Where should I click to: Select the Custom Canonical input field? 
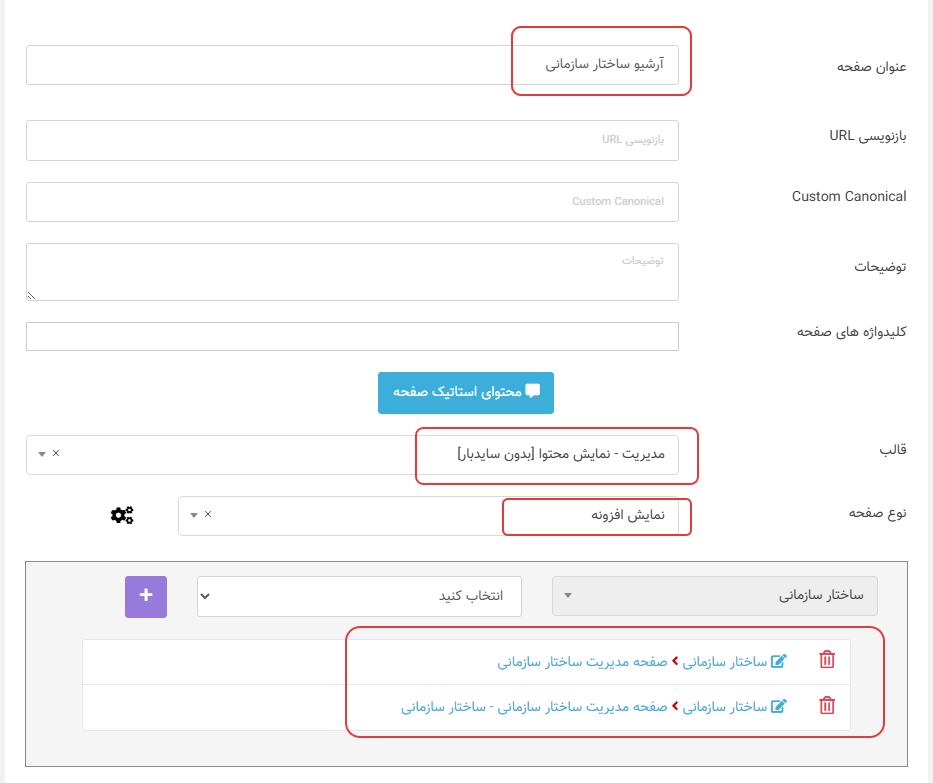click(x=352, y=202)
